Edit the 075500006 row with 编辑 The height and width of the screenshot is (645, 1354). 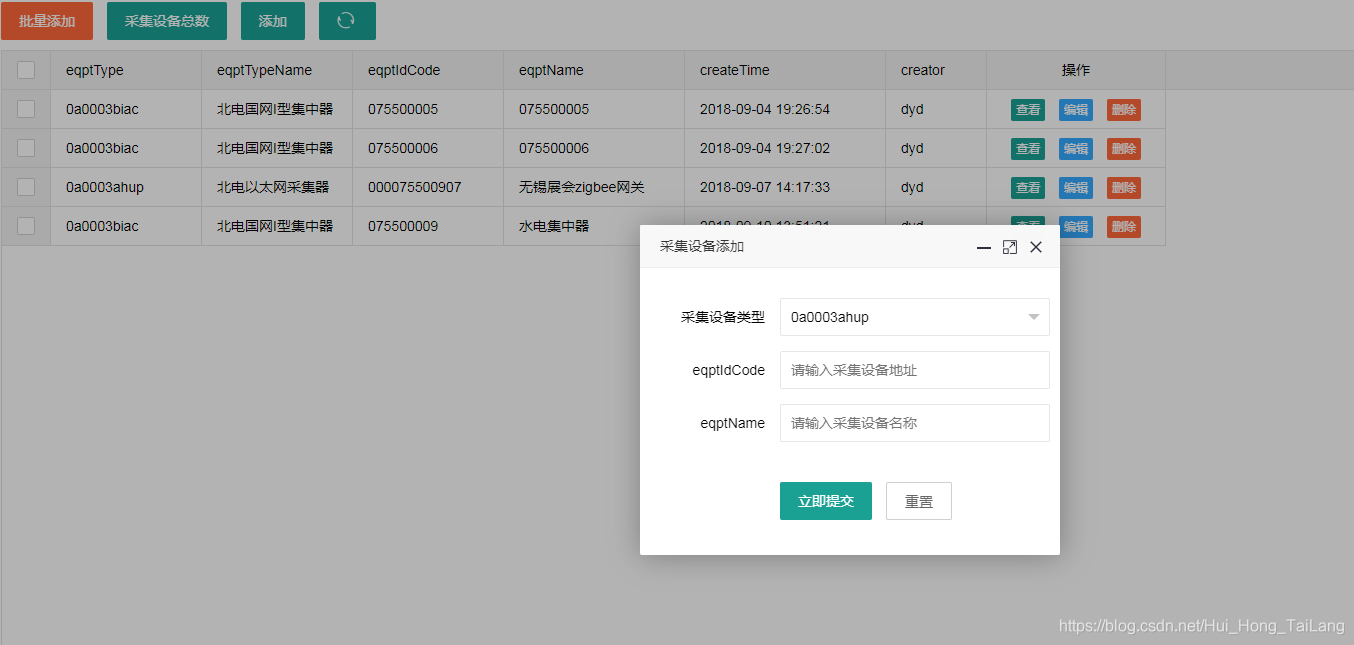click(x=1076, y=149)
